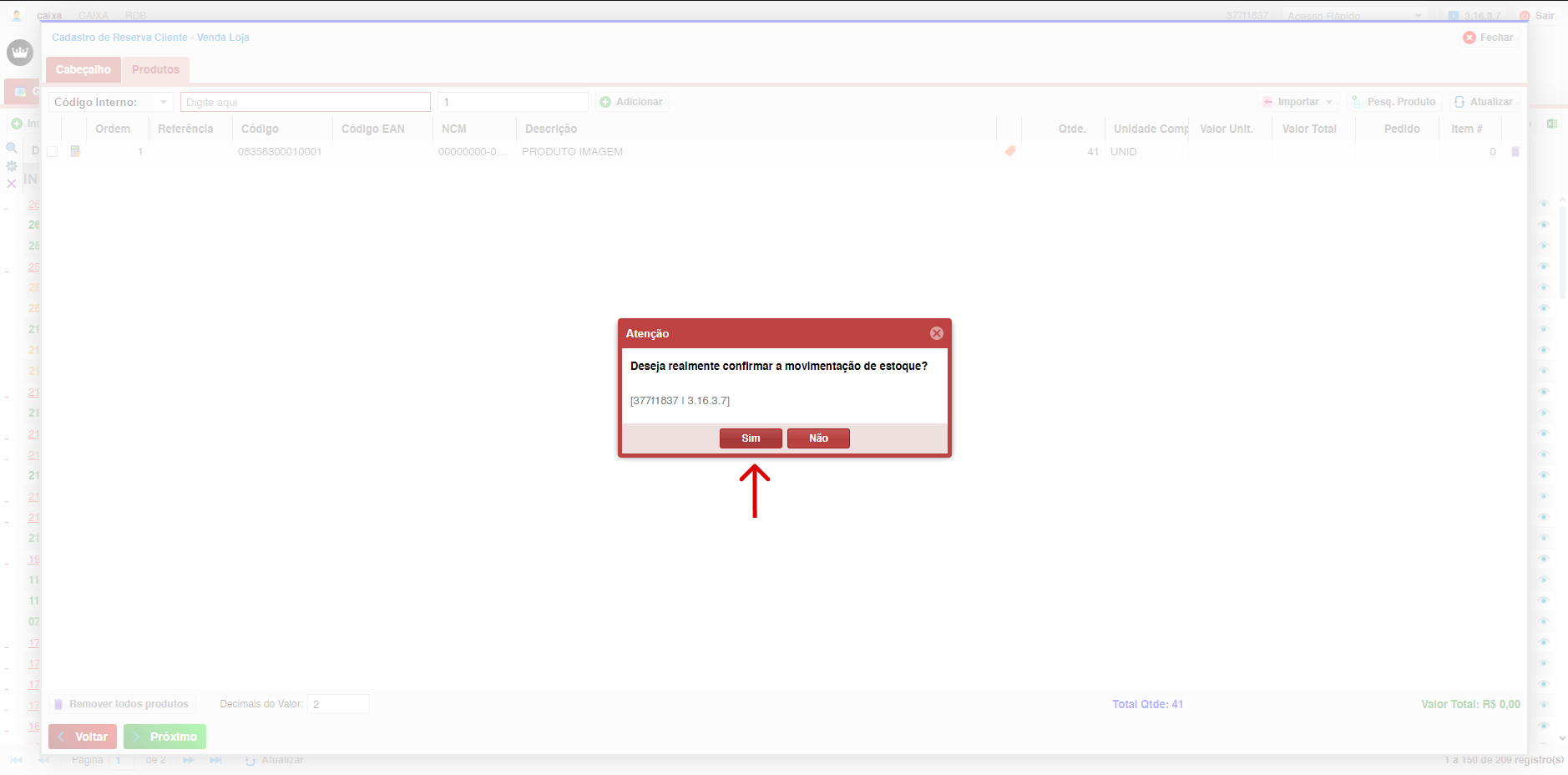Switch to the Produtos tab
Viewport: 1568px width, 775px height.
coord(155,69)
